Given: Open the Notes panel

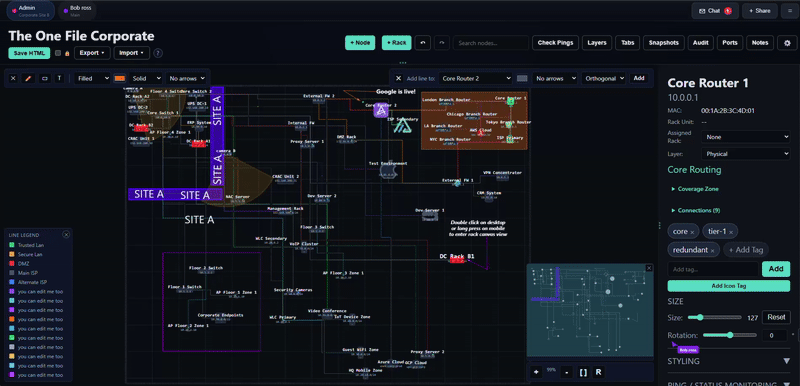Looking at the screenshot, I should coord(760,43).
